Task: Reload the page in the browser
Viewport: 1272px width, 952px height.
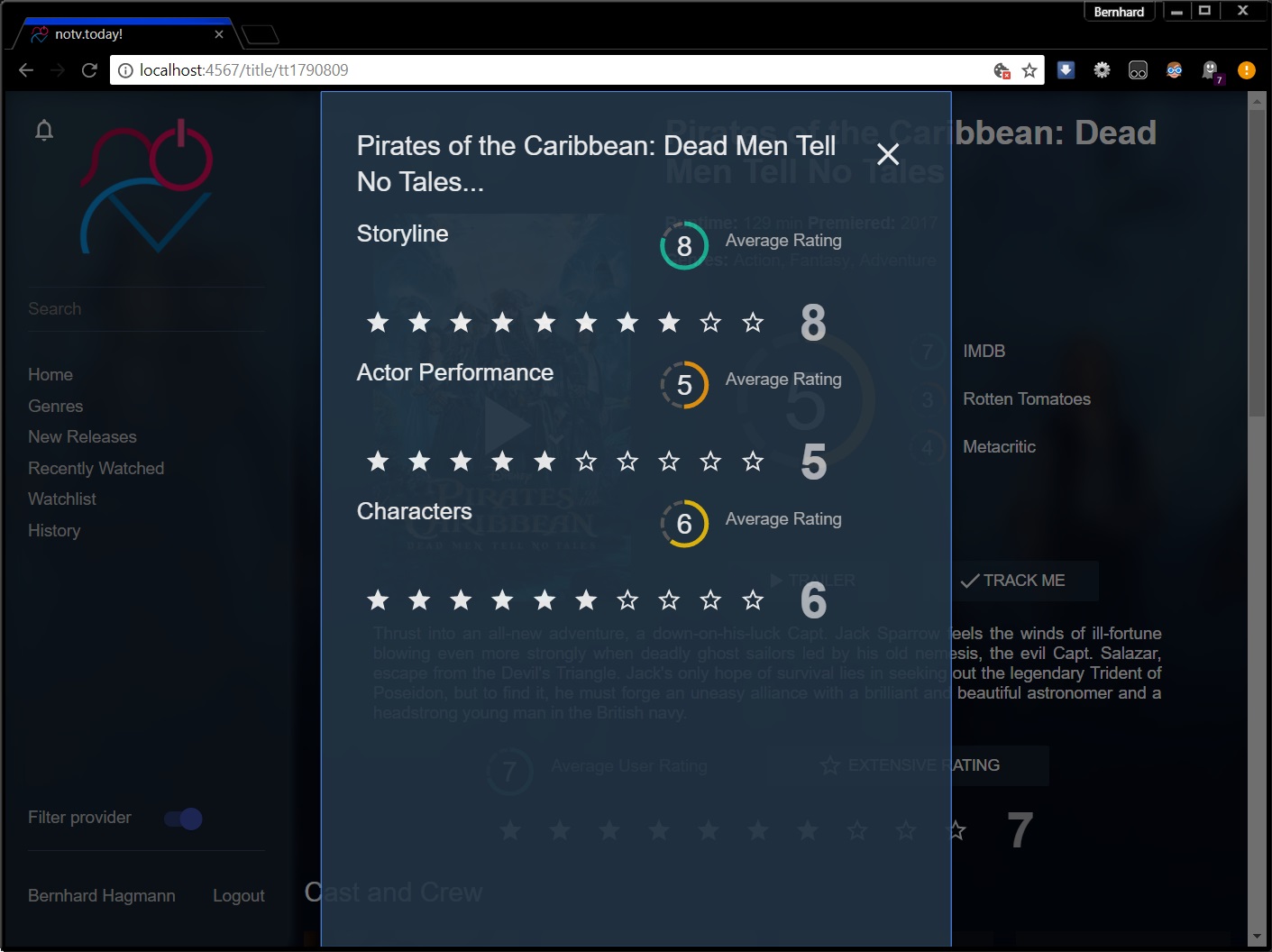Action: click(x=89, y=70)
